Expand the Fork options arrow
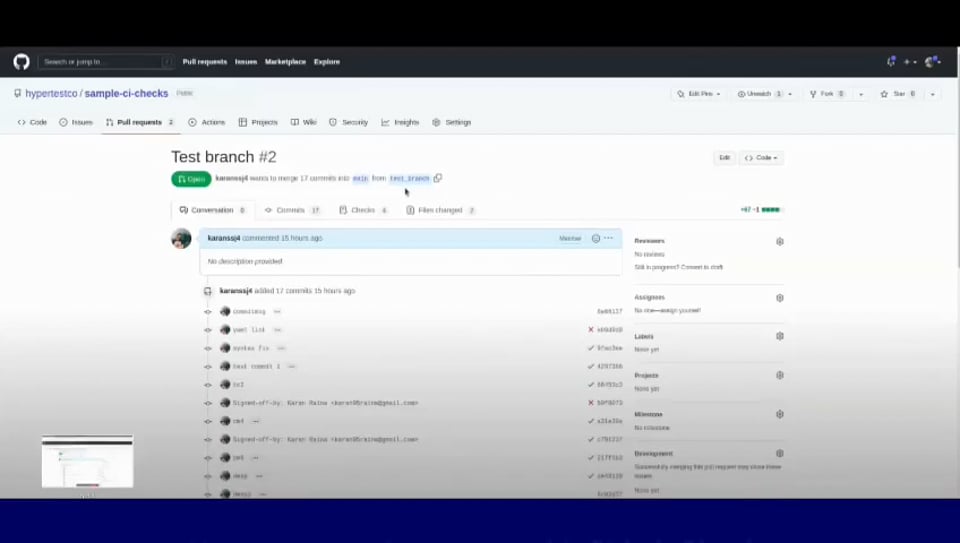The image size is (960, 543). 861,94
